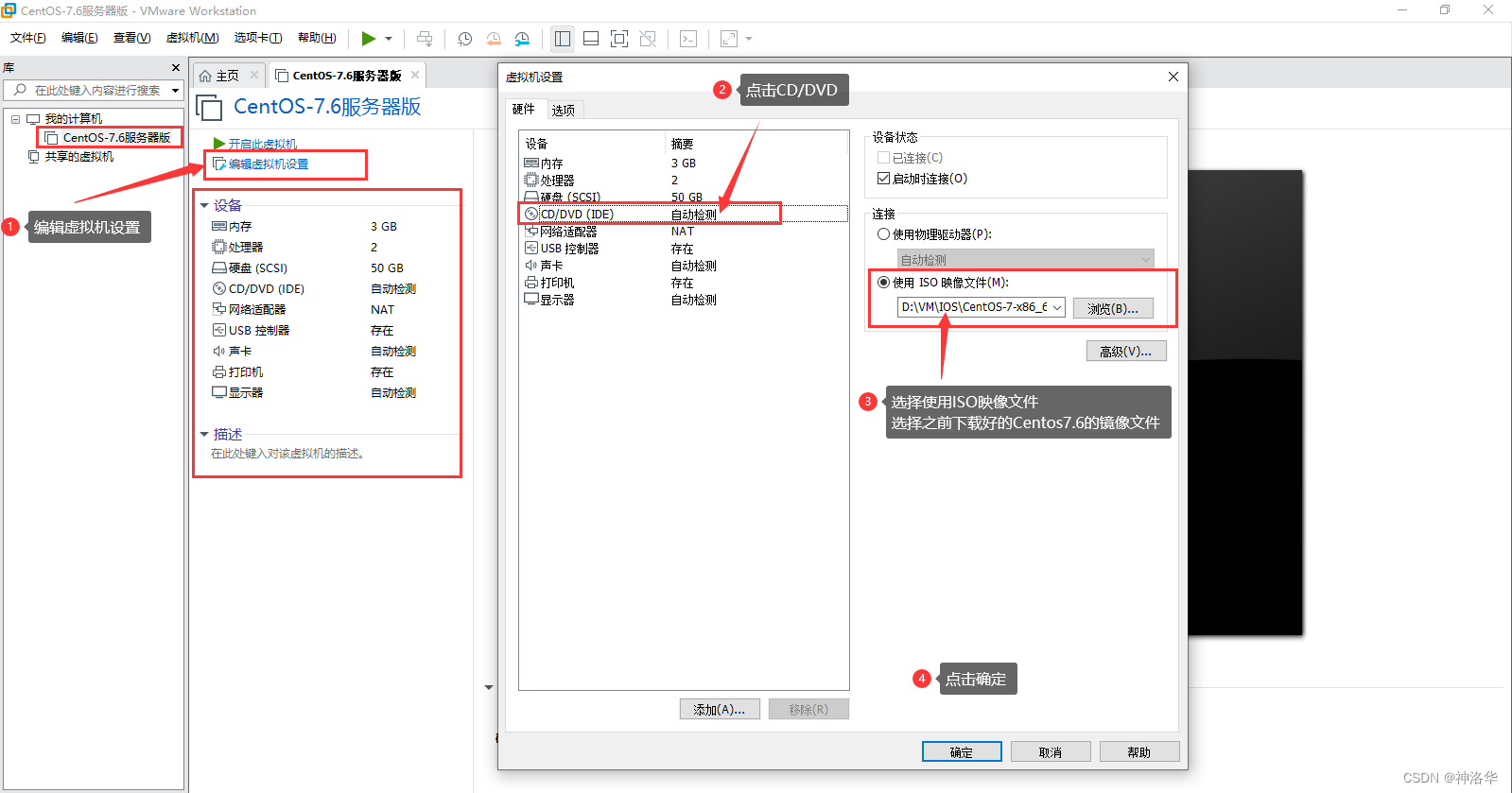Viewport: 1512px width, 793px height.
Task: Close the CentOS-7.6服务器版 tab
Action: (x=415, y=75)
